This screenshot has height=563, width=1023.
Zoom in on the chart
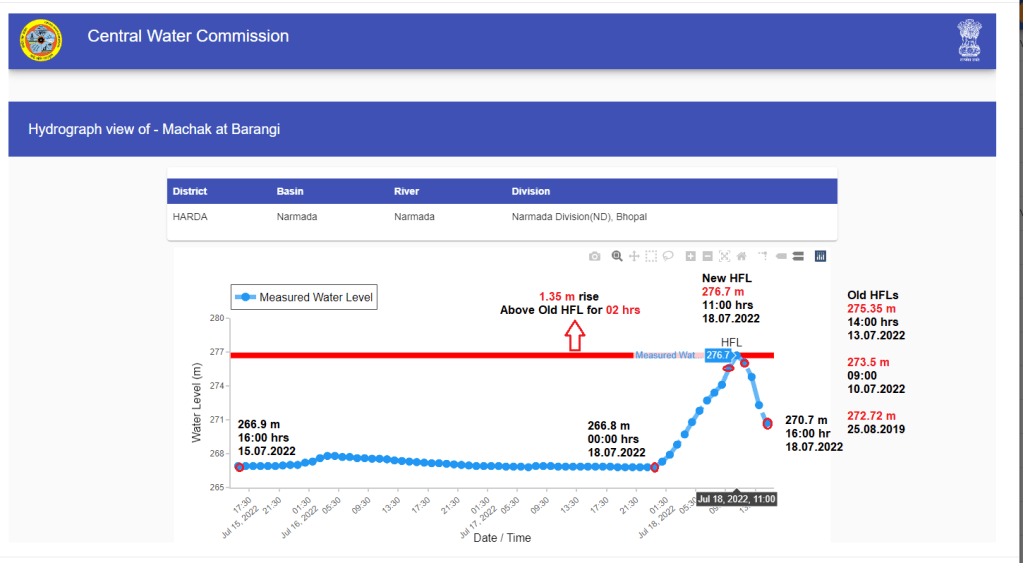690,256
